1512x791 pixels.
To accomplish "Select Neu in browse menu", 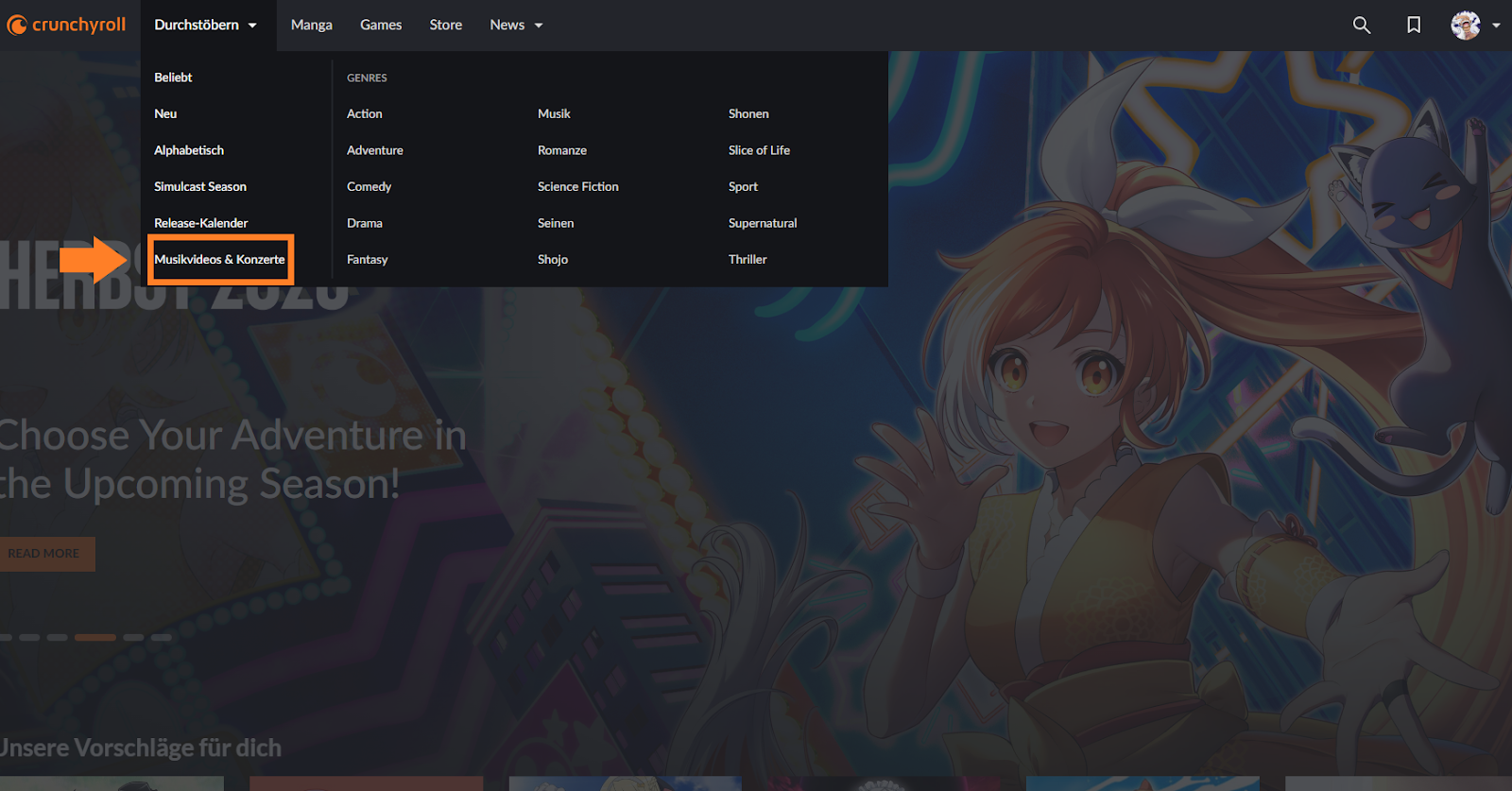I will (165, 113).
